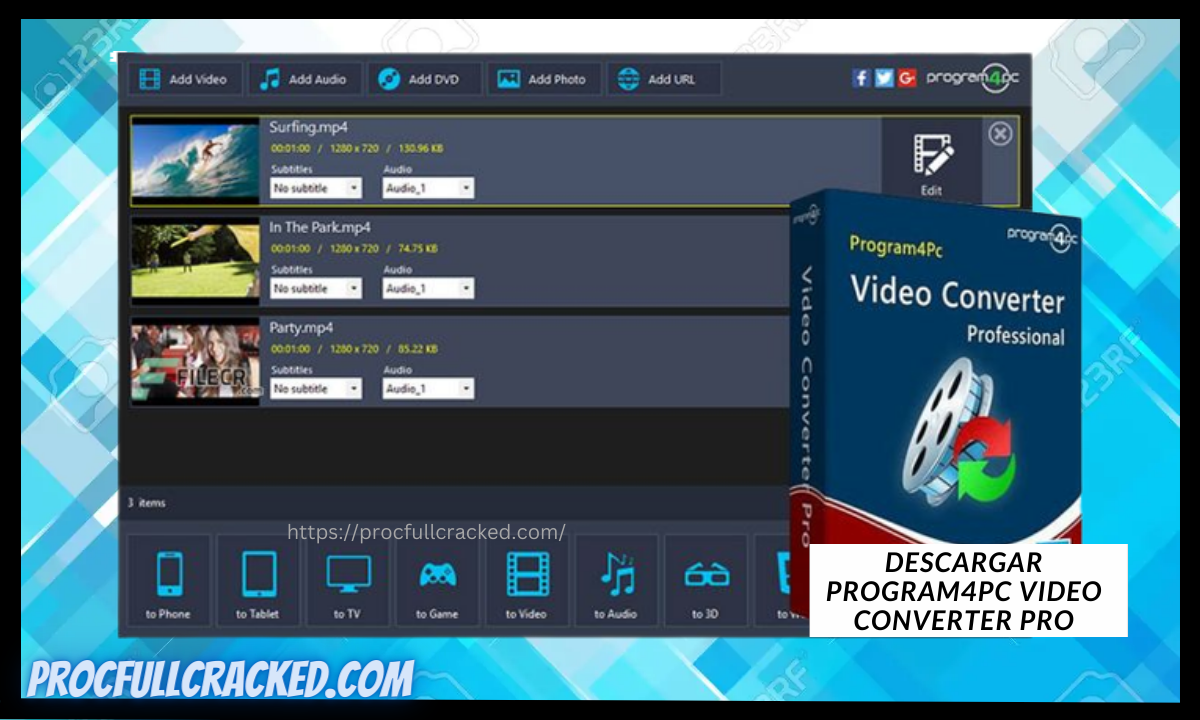Click the Facebook share icon
The image size is (1200, 720).
coord(861,78)
